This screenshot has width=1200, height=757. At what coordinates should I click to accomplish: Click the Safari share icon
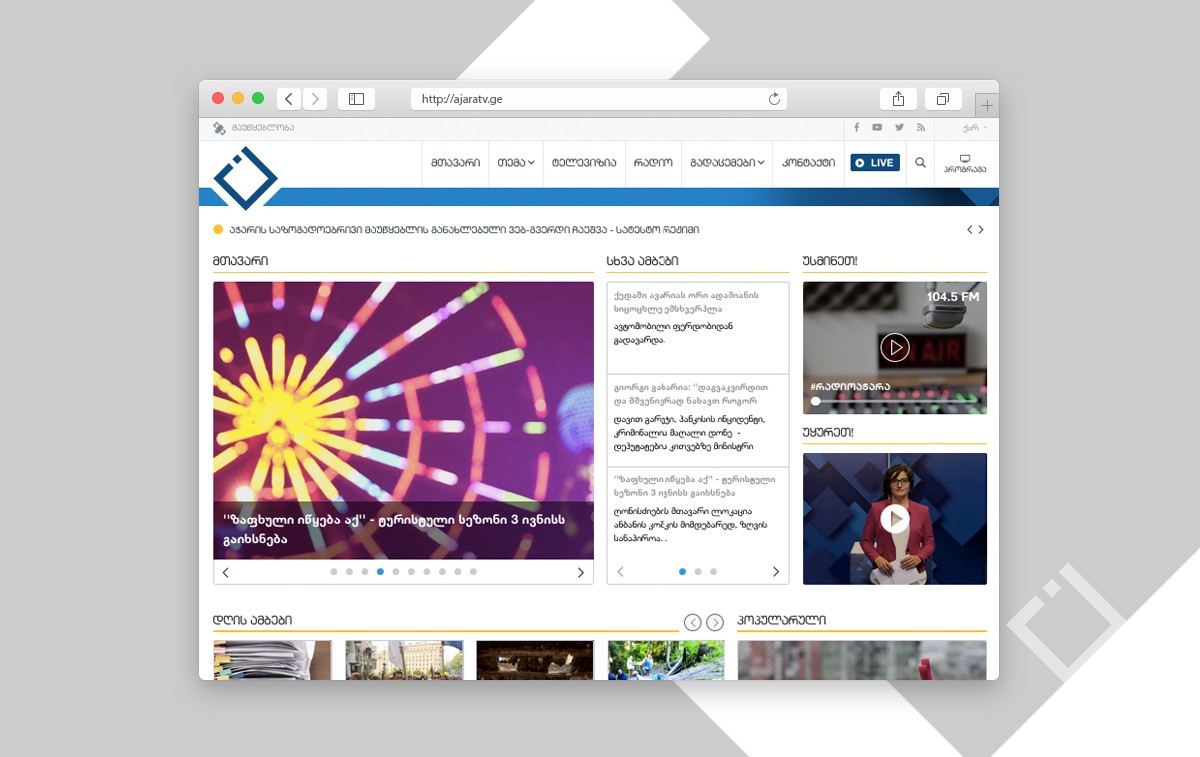[898, 98]
